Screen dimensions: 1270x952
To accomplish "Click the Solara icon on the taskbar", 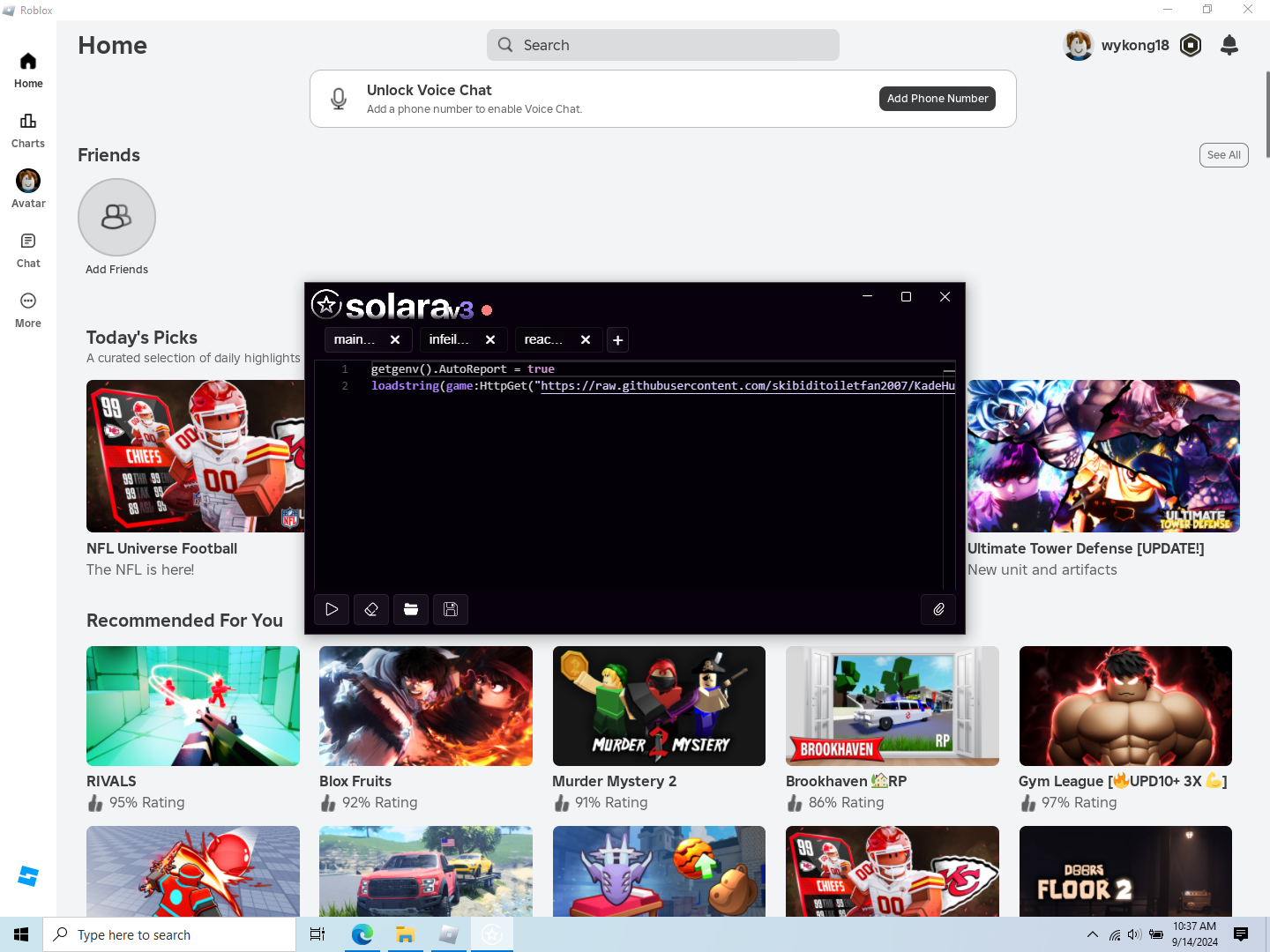I will [x=492, y=934].
